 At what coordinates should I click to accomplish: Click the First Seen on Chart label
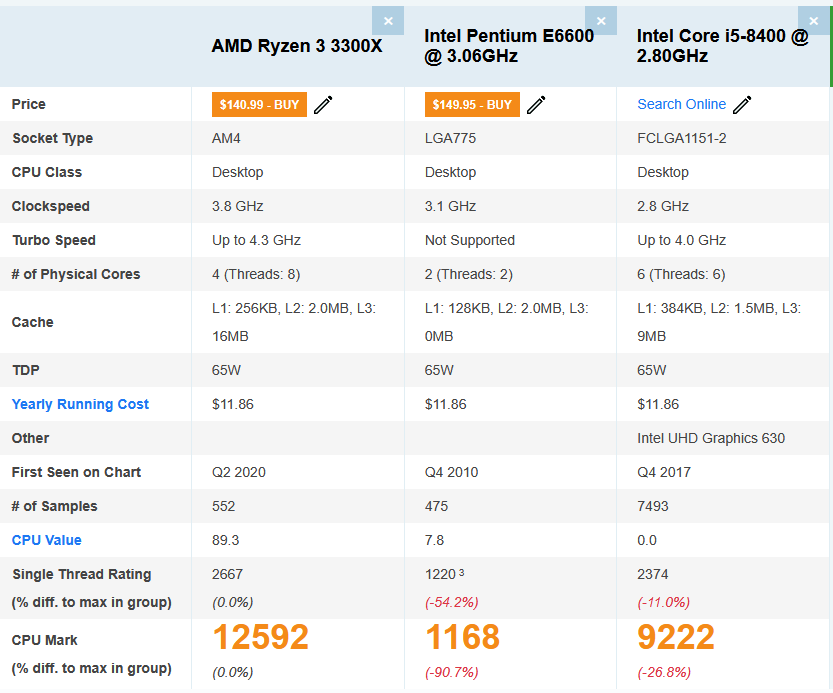(76, 472)
